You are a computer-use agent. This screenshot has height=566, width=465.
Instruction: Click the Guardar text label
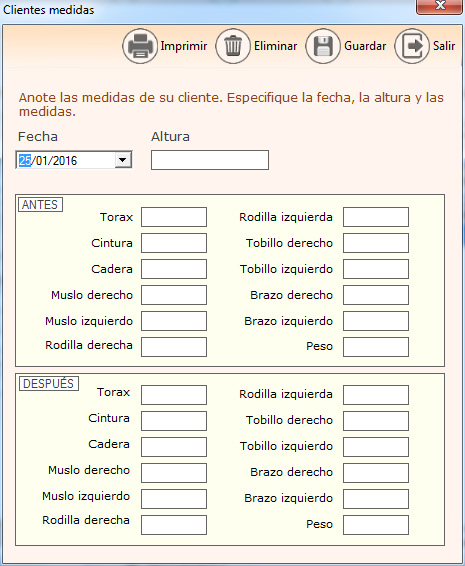point(365,46)
